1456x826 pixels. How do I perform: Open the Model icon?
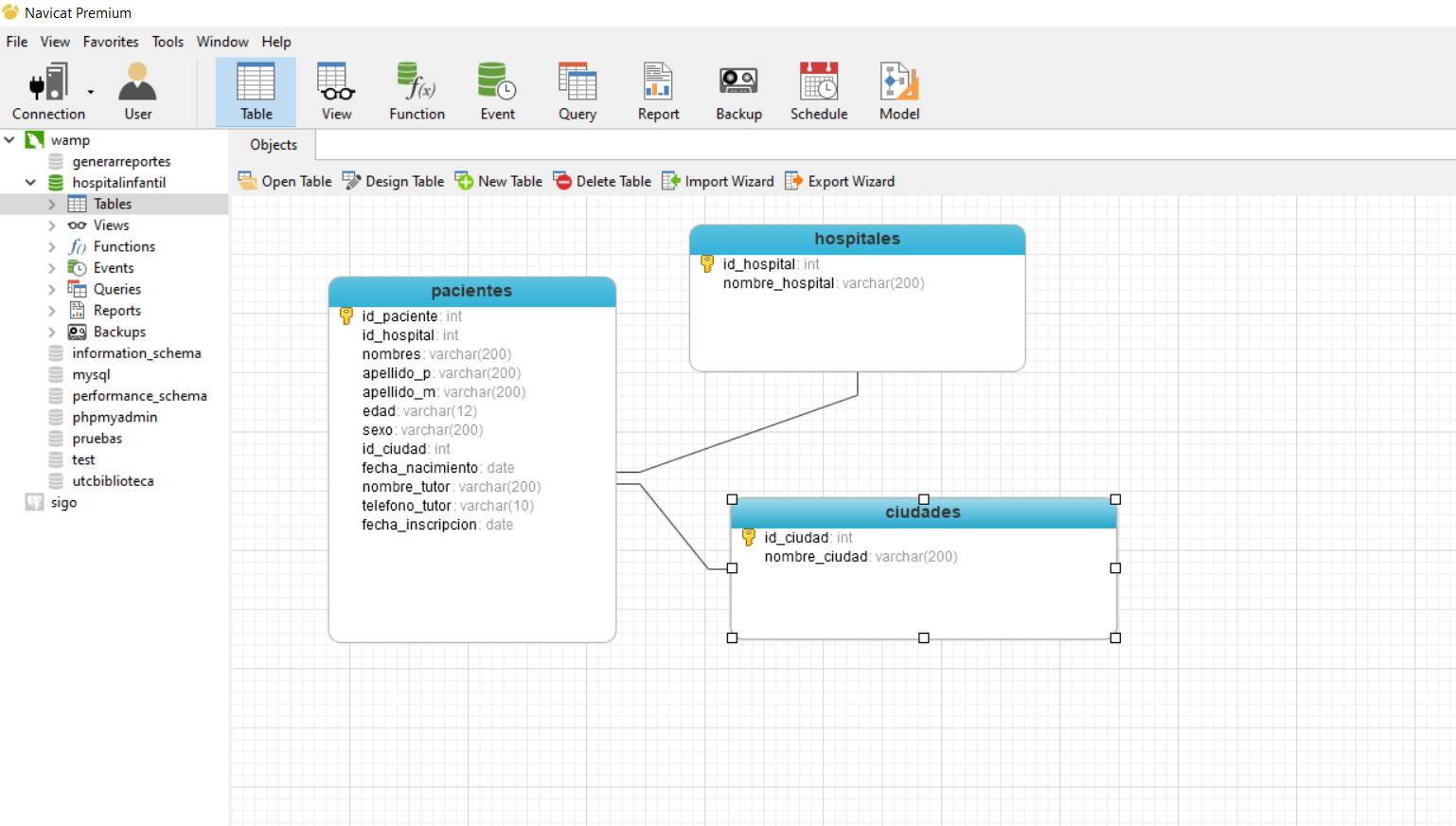[897, 90]
